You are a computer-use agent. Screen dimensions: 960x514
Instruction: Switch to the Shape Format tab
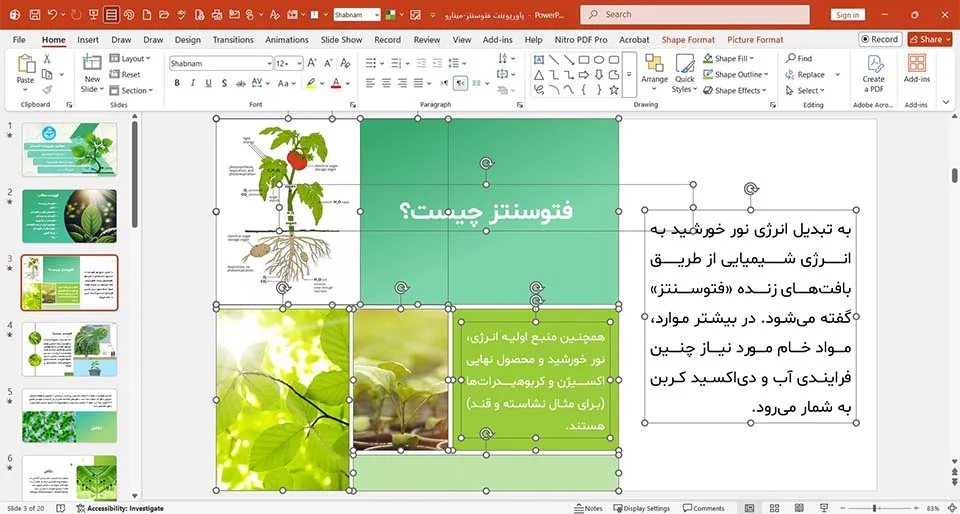coord(688,40)
